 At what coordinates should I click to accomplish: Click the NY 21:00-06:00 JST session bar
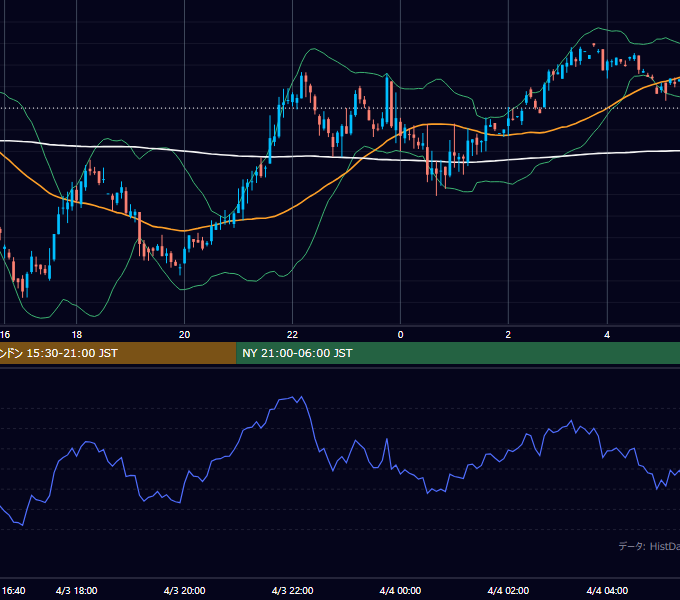[458, 353]
